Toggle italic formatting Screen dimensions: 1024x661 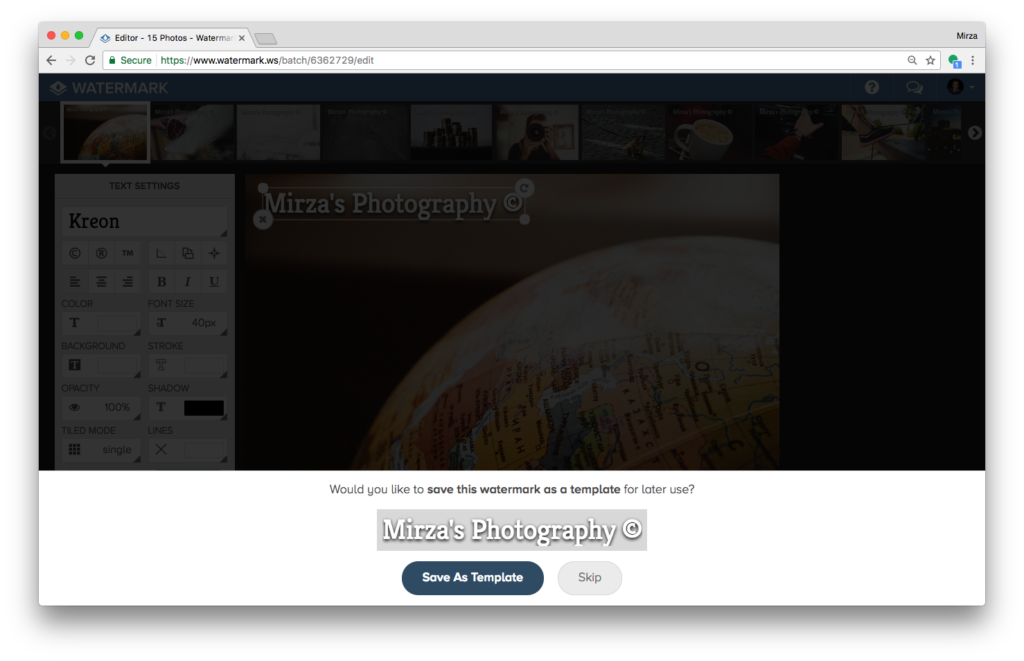pos(187,282)
